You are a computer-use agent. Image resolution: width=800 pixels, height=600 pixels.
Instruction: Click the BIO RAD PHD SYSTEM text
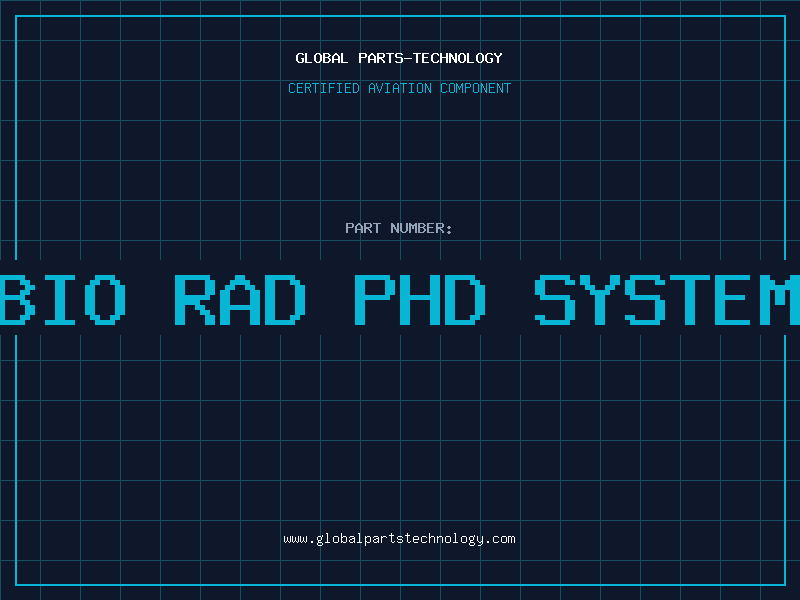coord(400,299)
